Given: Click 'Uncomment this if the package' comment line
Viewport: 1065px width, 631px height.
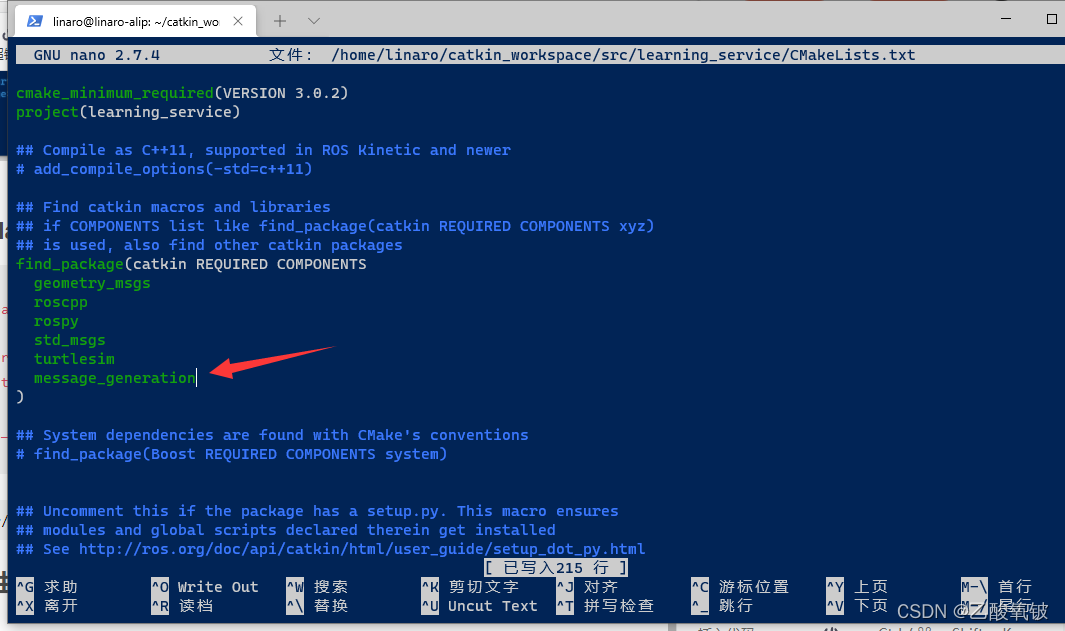Looking at the screenshot, I should (x=317, y=511).
